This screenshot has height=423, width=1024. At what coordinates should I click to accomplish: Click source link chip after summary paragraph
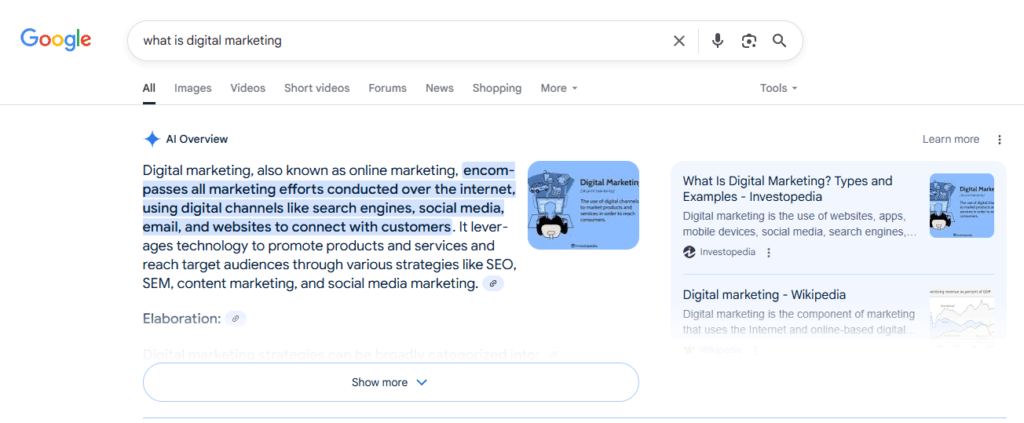493,283
